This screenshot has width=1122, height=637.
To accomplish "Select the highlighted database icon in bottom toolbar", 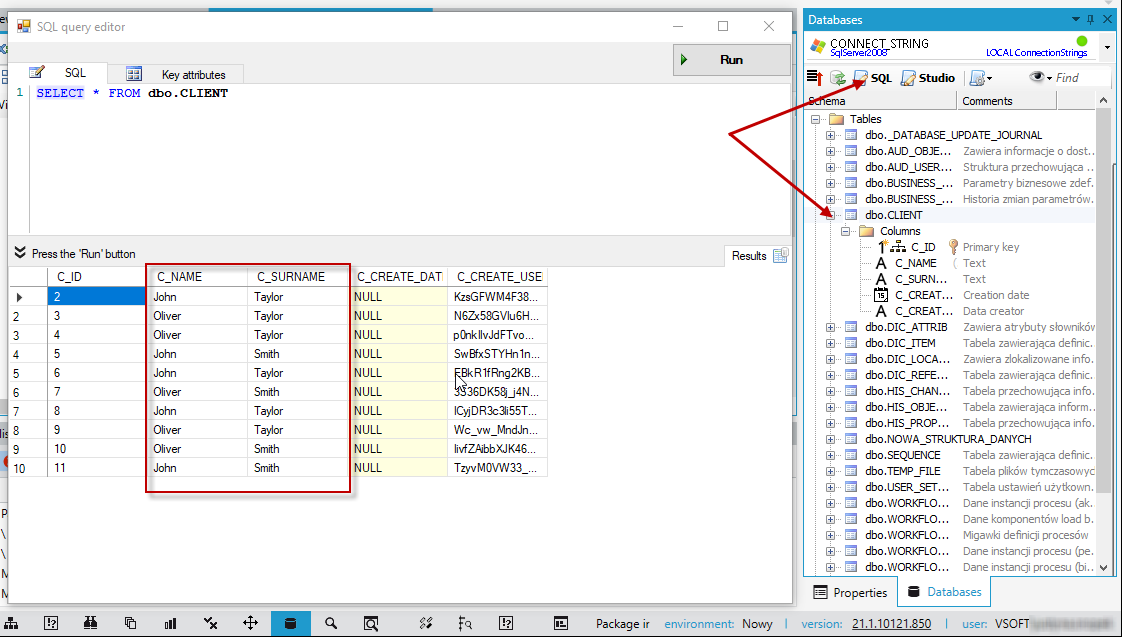I will 291,623.
